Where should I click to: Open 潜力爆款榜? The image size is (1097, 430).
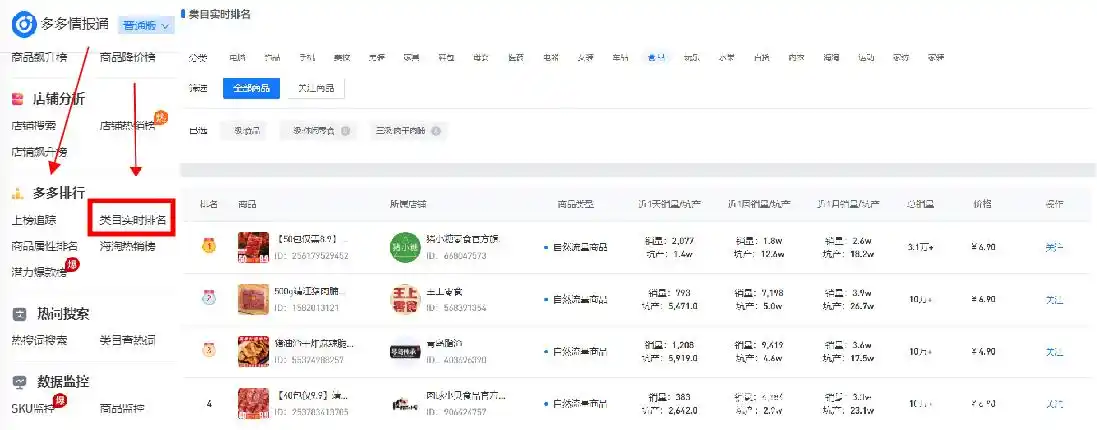pos(39,272)
